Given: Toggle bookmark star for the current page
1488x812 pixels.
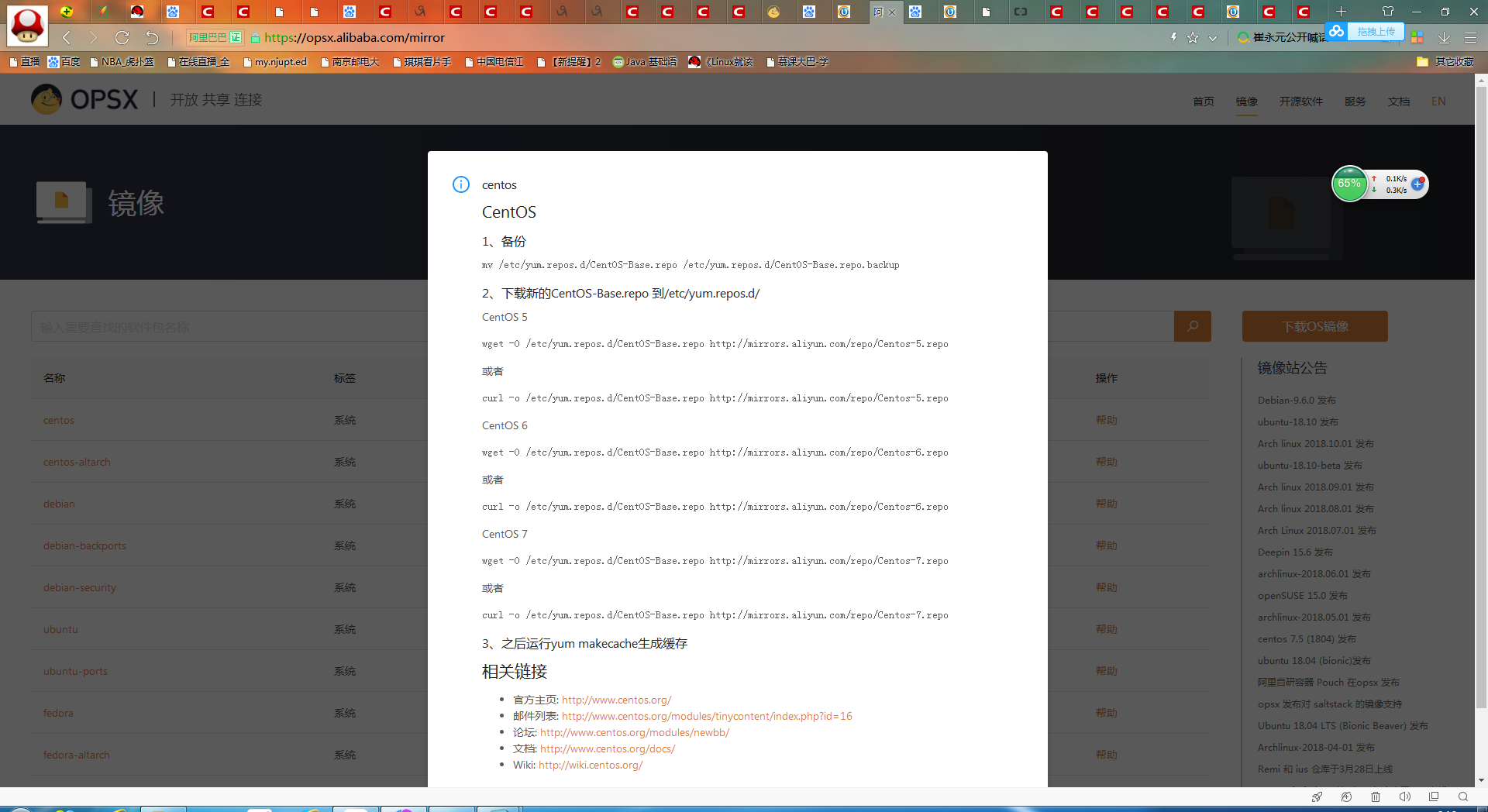Looking at the screenshot, I should click(x=1192, y=36).
